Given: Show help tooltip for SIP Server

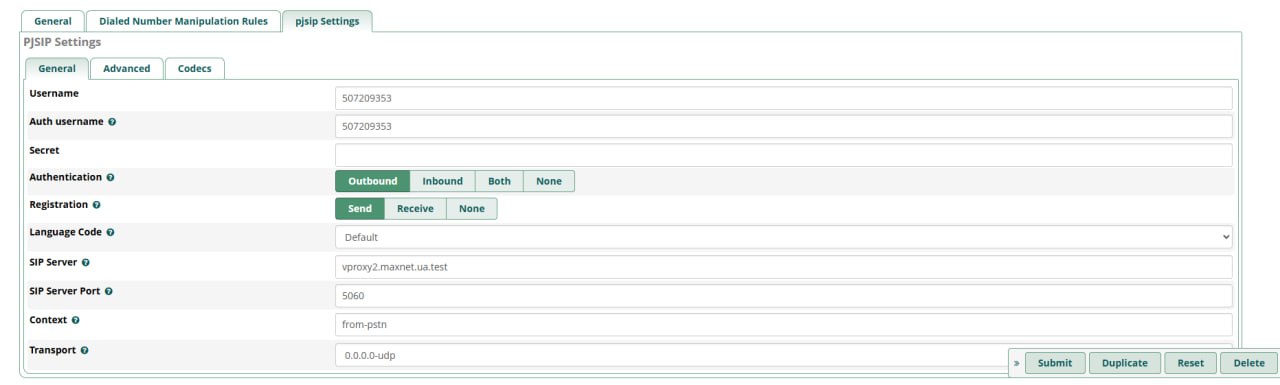Looking at the screenshot, I should click(x=86, y=263).
